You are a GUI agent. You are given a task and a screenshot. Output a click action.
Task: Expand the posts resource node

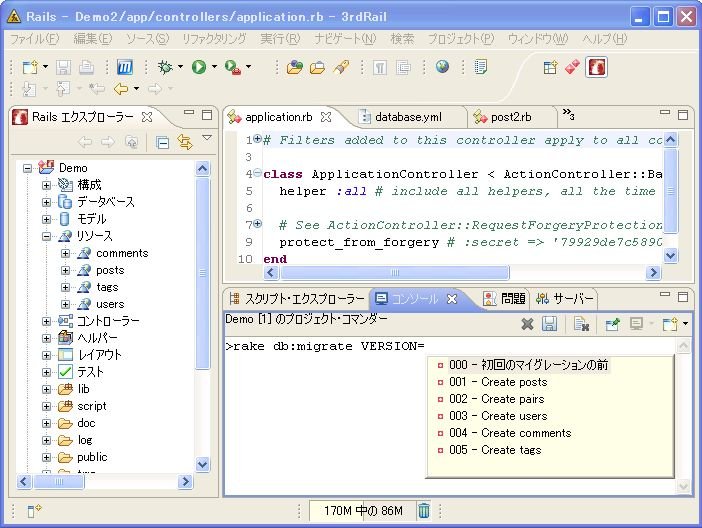pos(65,270)
